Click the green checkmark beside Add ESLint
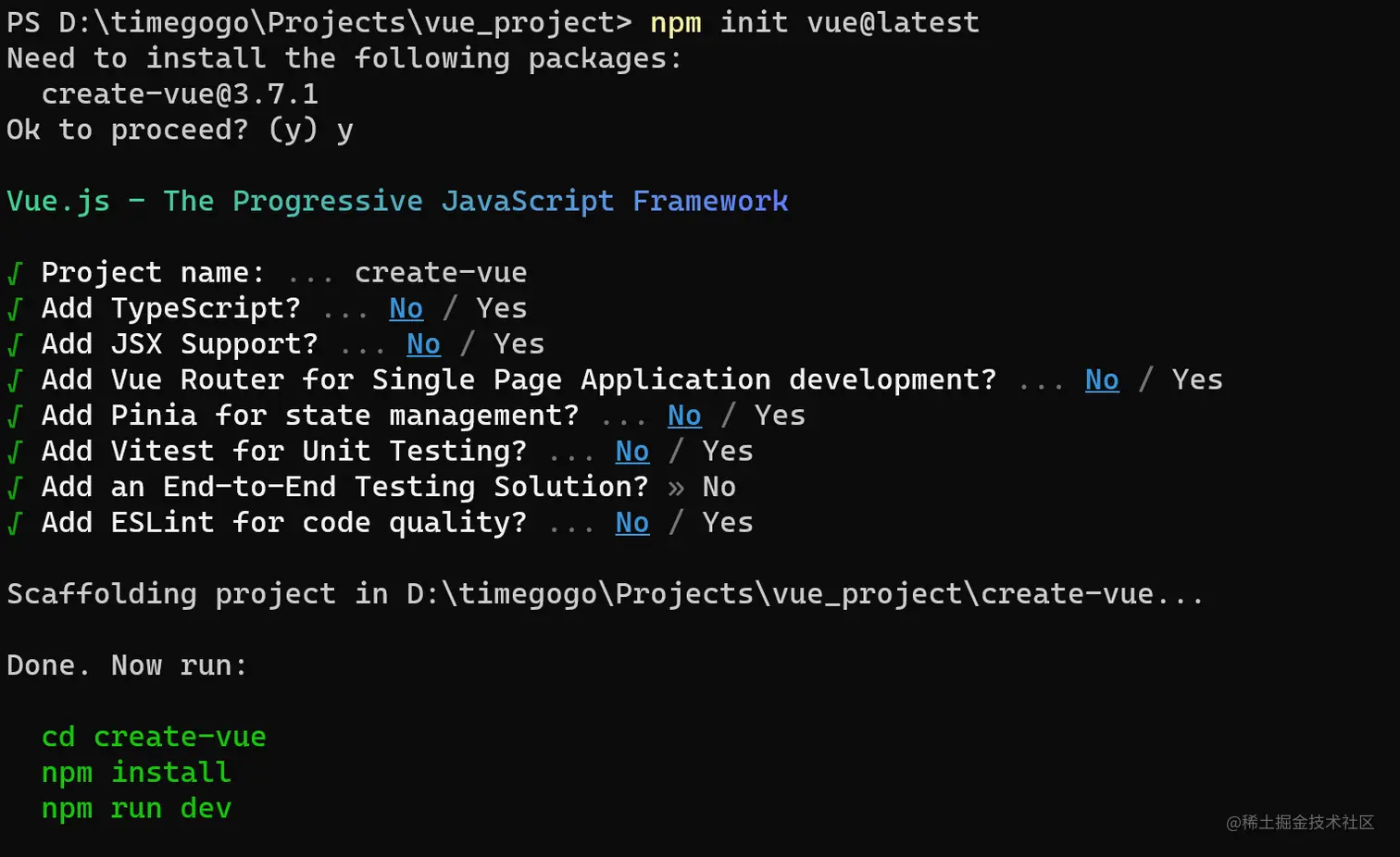The width and height of the screenshot is (1400, 857). 15,523
